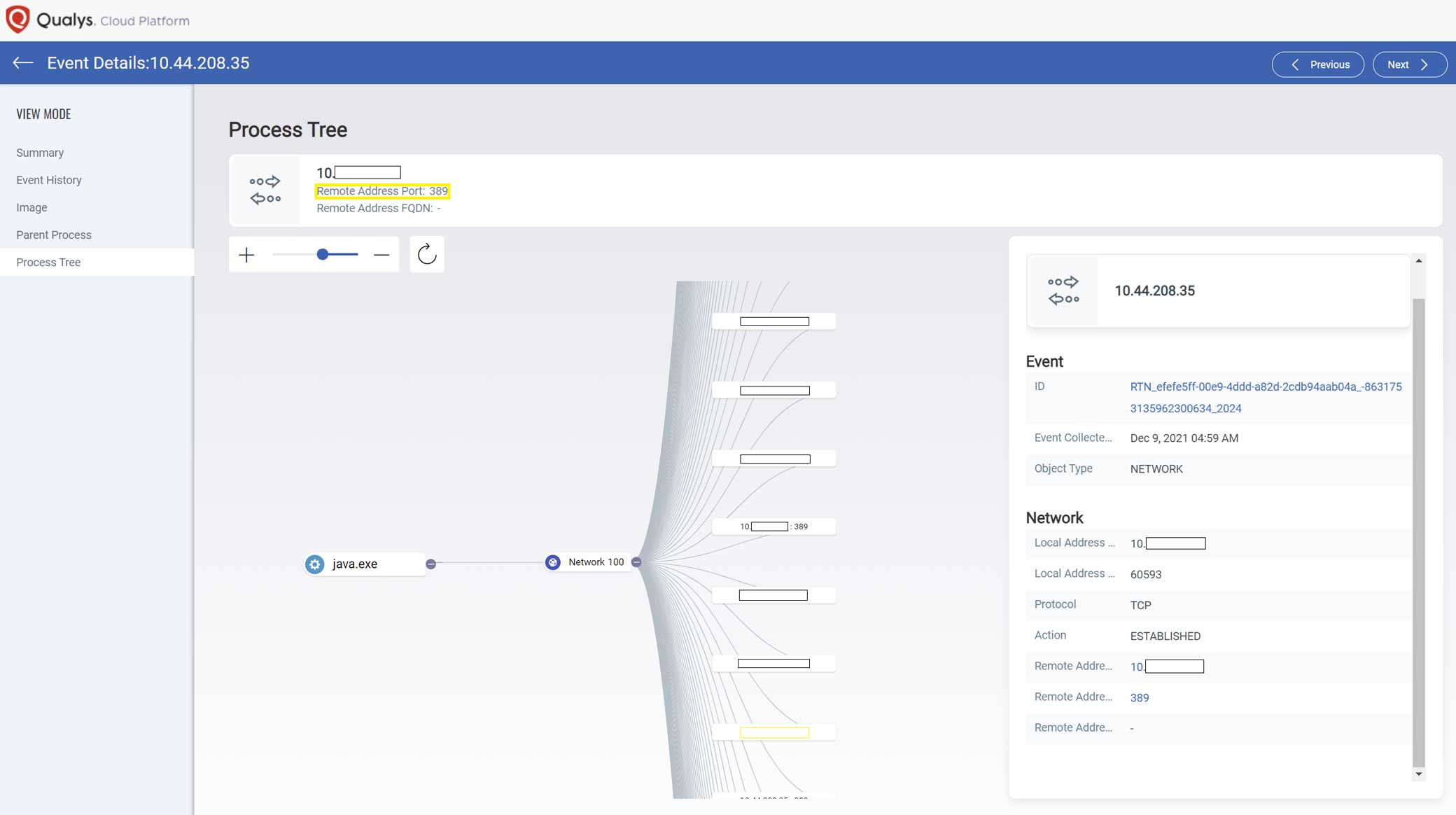Viewport: 1456px width, 815px height.
Task: Click the Previous button
Action: (1317, 64)
